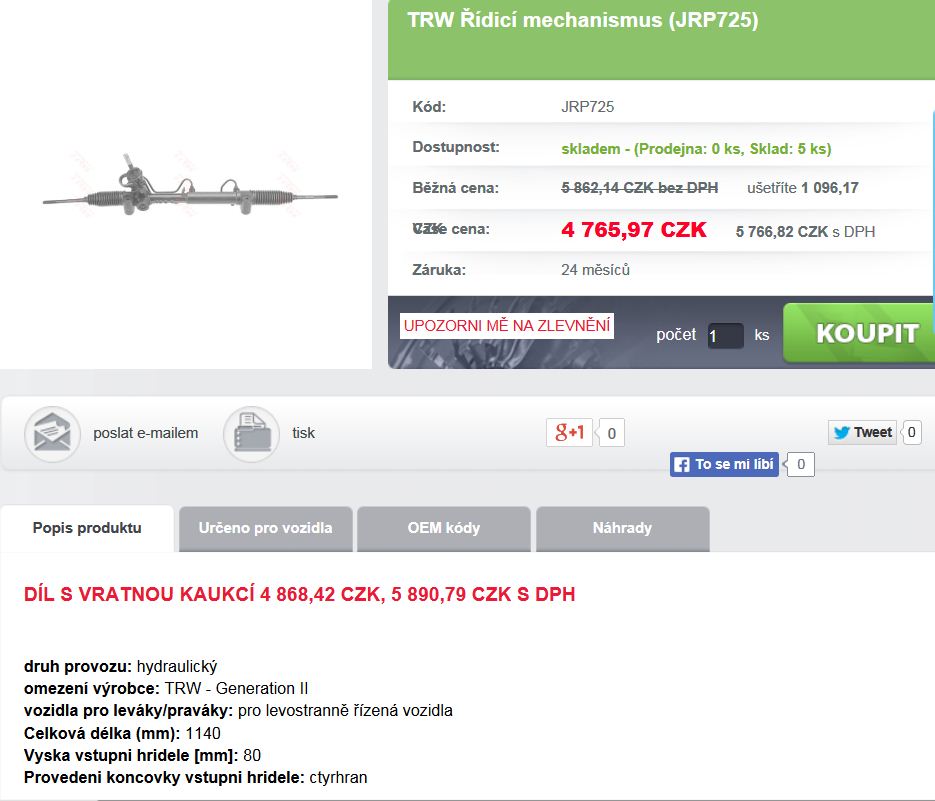Click the envelope e-mail icon
Image resolution: width=935 pixels, height=801 pixels.
52,434
